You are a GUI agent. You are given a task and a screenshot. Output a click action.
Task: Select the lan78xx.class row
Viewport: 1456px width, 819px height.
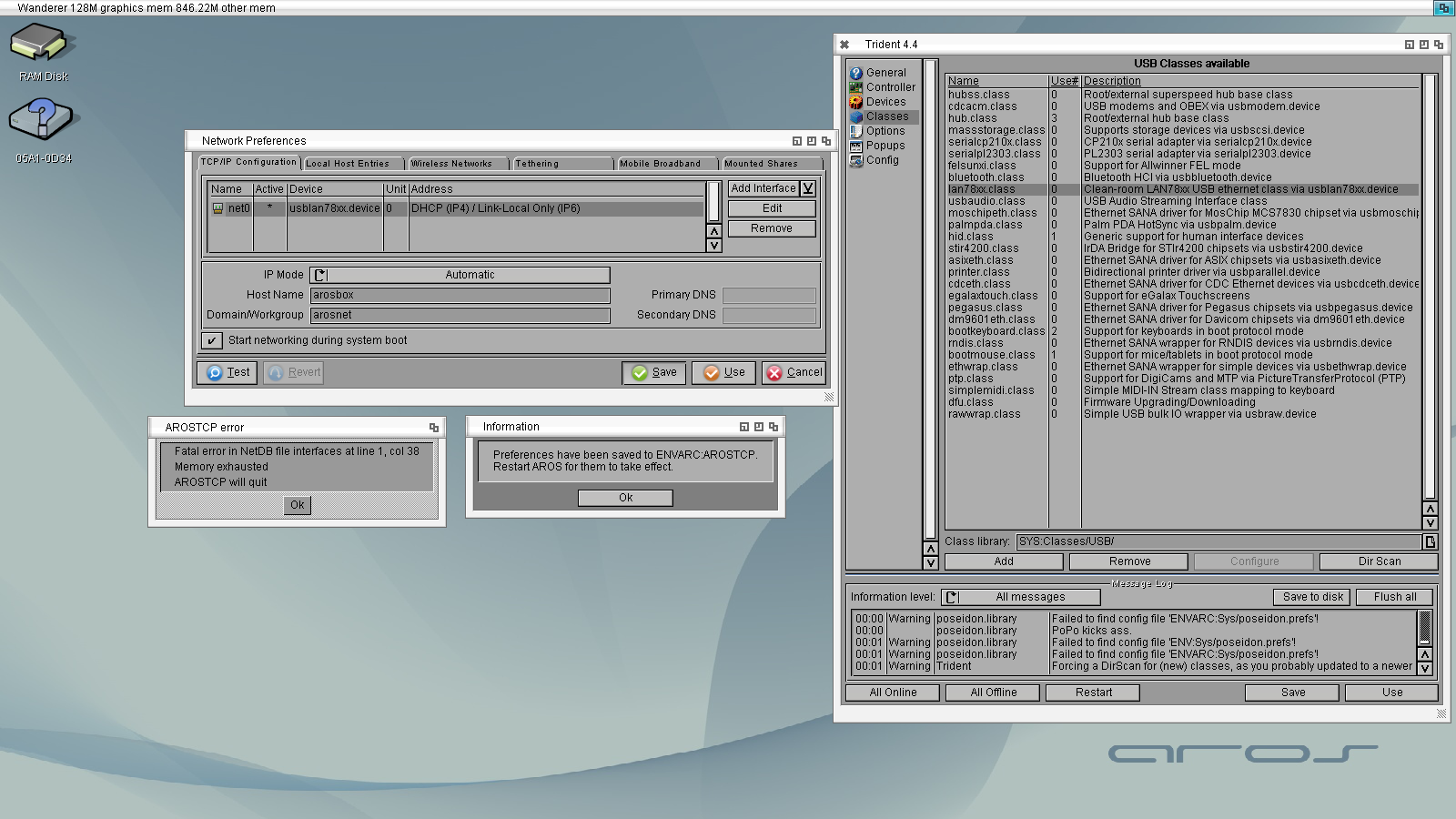pyautogui.click(x=1183, y=189)
